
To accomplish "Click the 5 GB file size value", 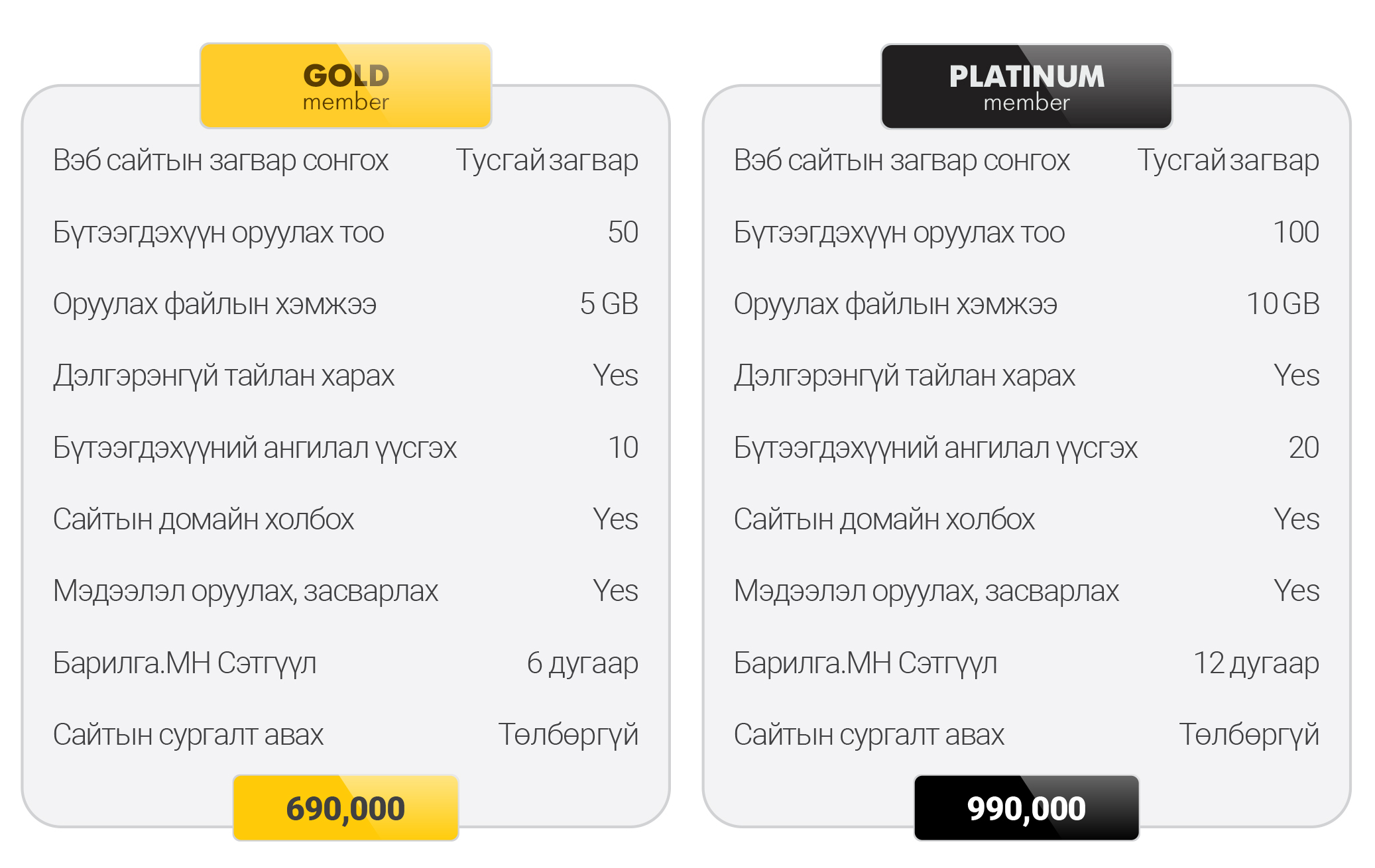I will (x=609, y=303).
